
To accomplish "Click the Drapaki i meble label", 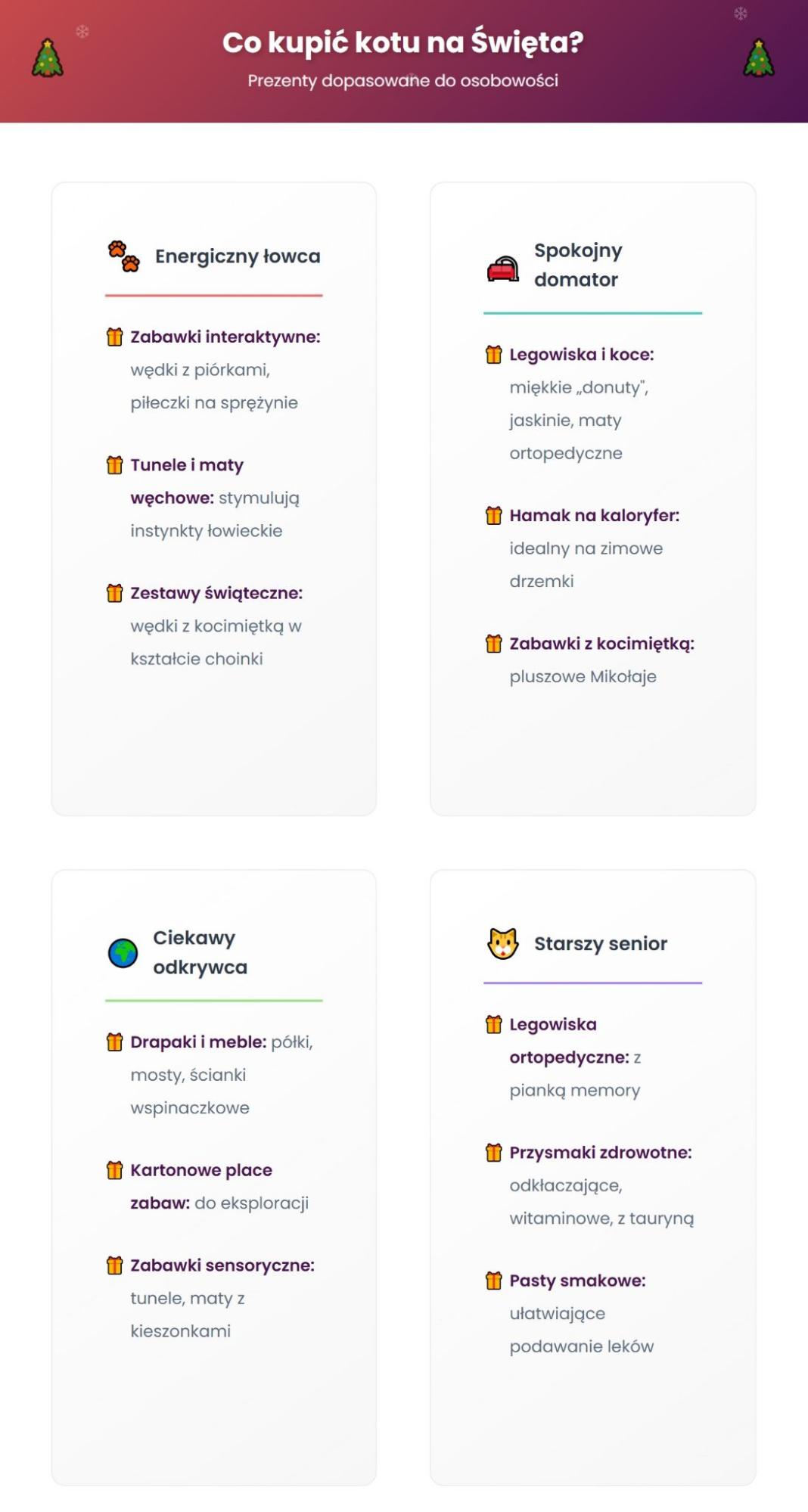I will point(198,1042).
